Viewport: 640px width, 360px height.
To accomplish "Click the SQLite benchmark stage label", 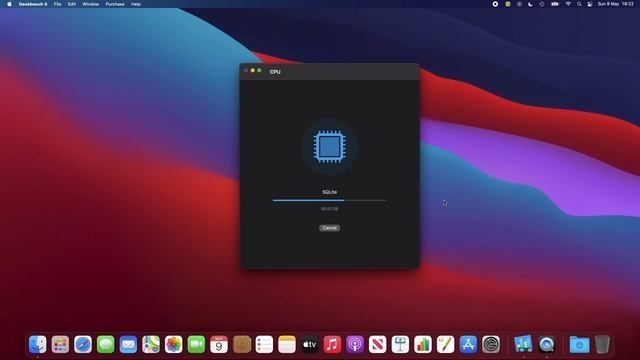I will coord(329,192).
